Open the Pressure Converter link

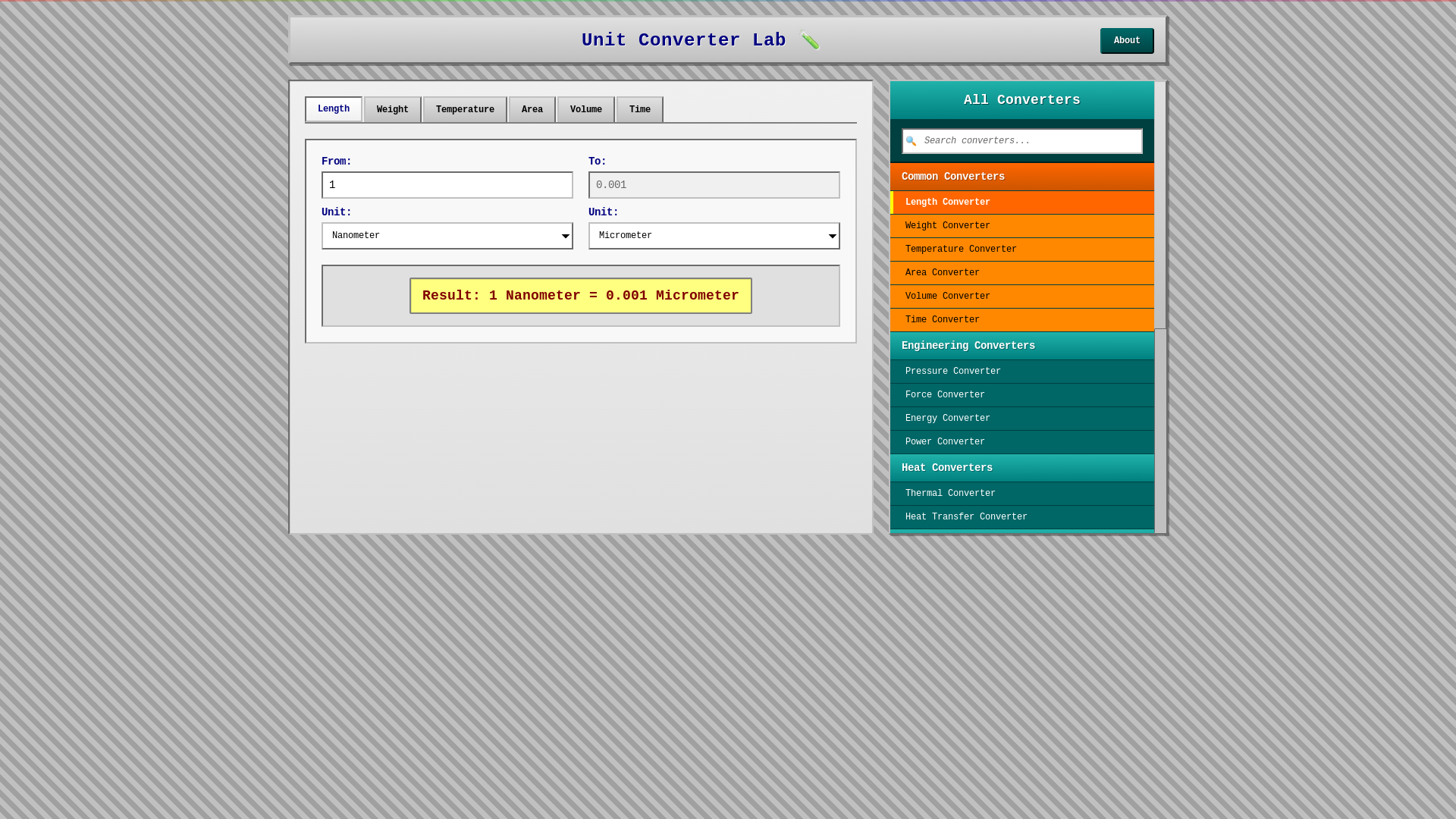(x=1022, y=372)
